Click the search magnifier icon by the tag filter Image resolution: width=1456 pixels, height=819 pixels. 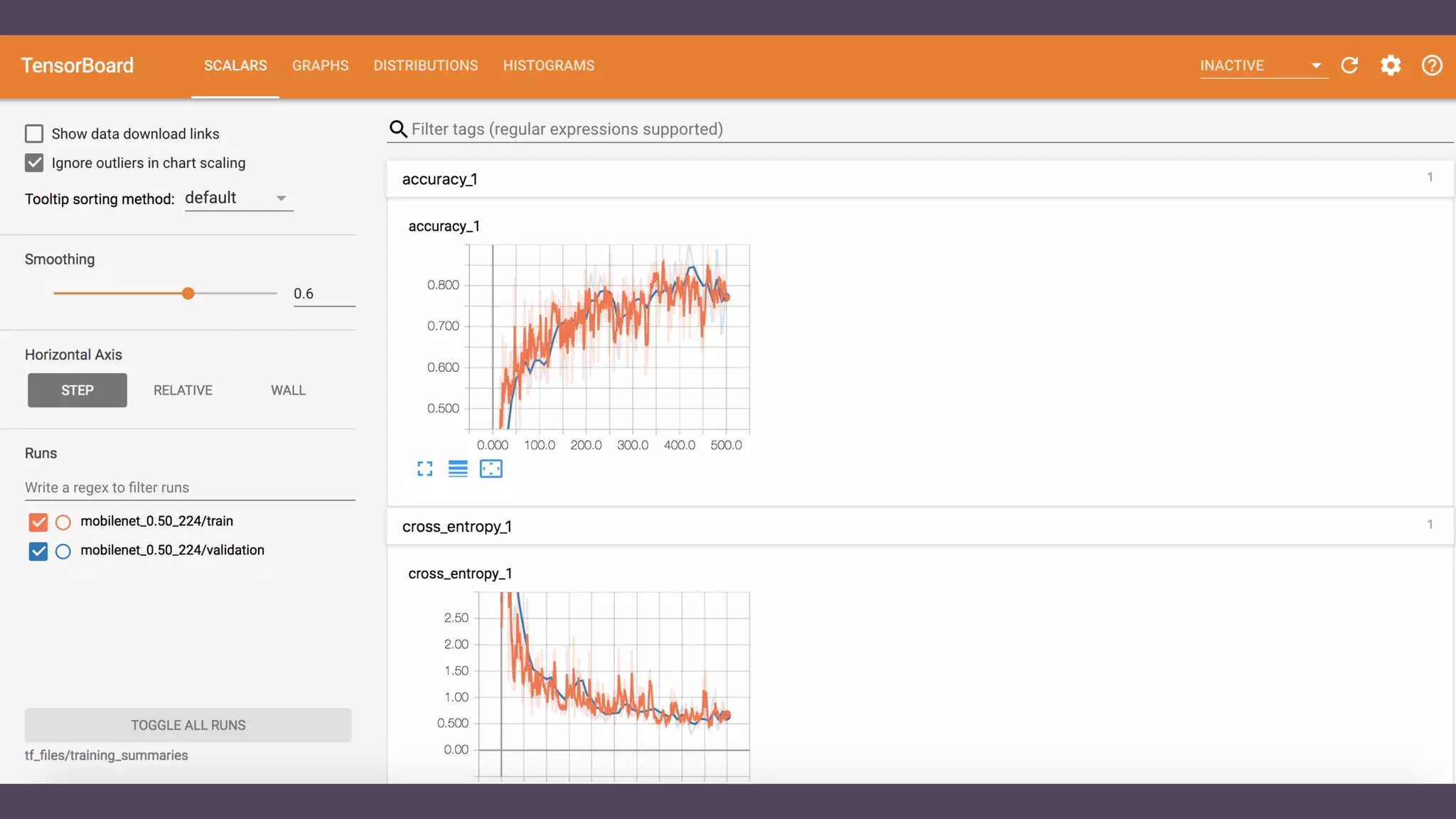[398, 129]
